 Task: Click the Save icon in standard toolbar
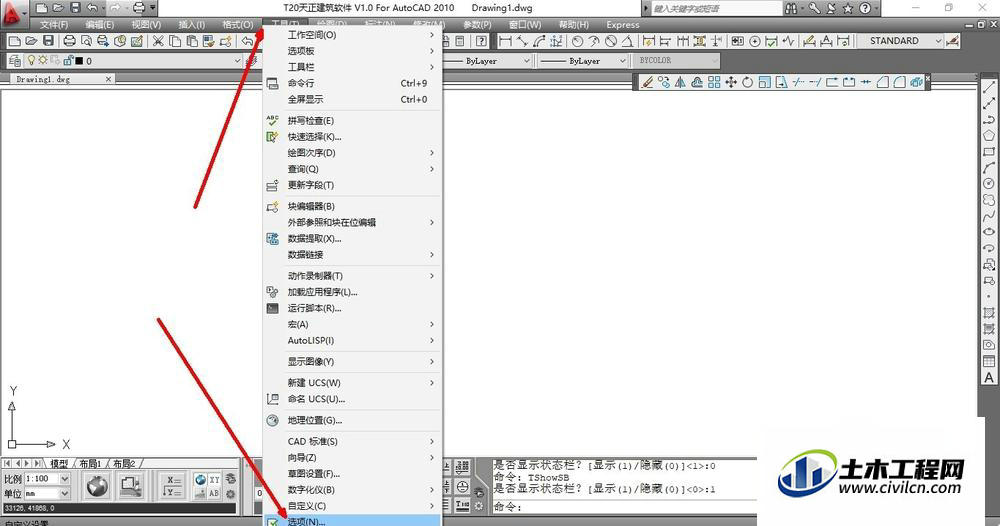pos(48,41)
